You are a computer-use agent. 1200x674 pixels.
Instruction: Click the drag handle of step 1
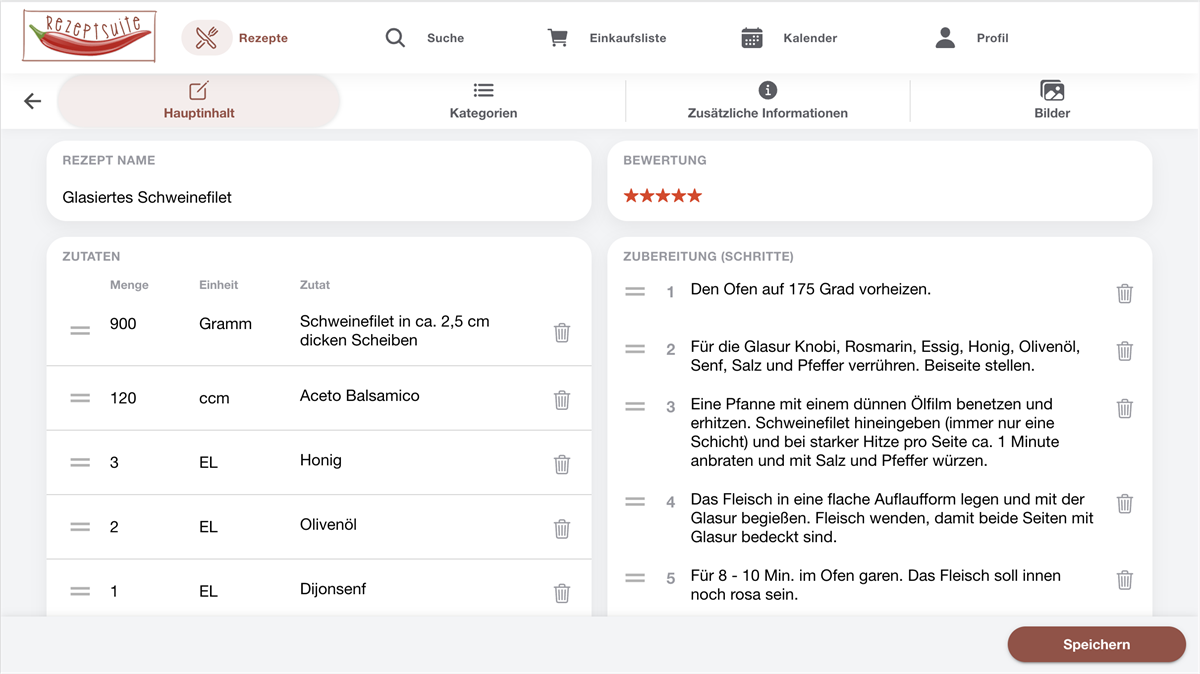635,291
